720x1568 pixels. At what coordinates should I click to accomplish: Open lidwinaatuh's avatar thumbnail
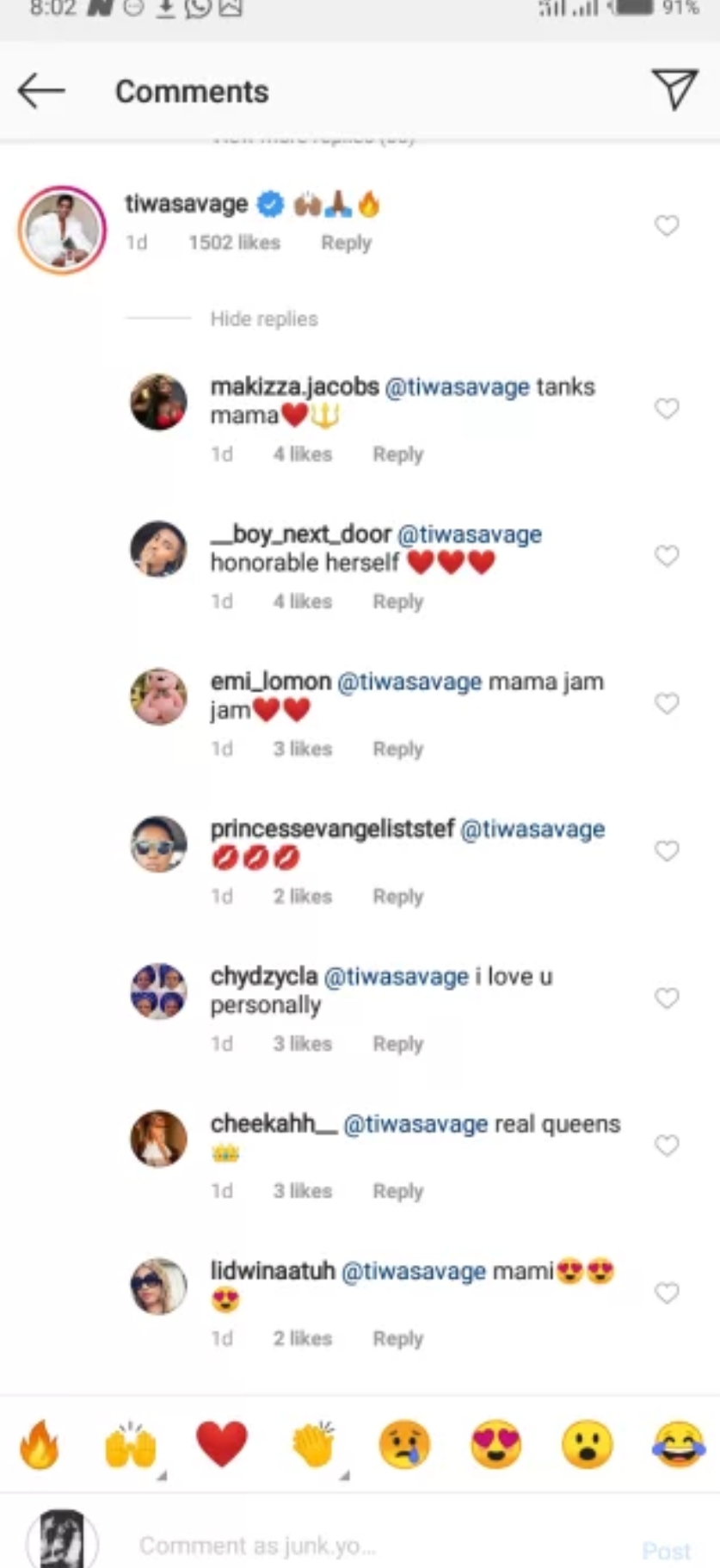coord(158,1286)
